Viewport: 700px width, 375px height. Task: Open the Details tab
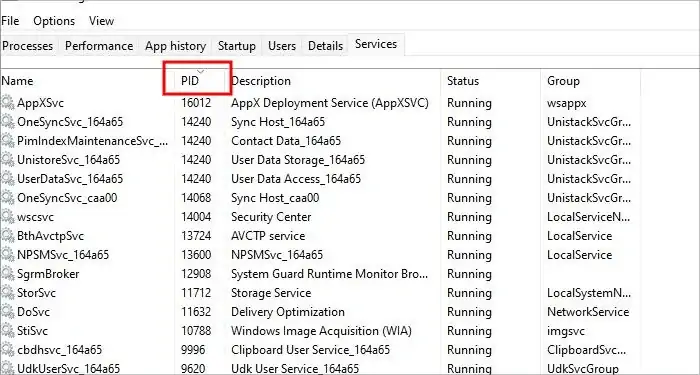325,46
